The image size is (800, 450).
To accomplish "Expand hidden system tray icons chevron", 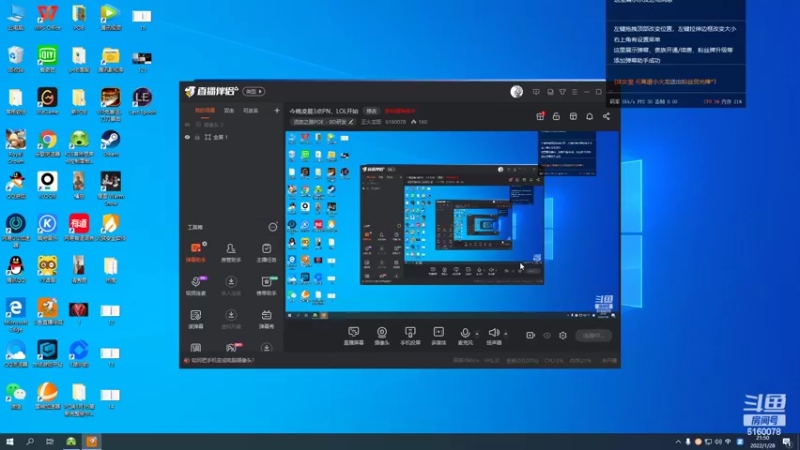I will (678, 442).
